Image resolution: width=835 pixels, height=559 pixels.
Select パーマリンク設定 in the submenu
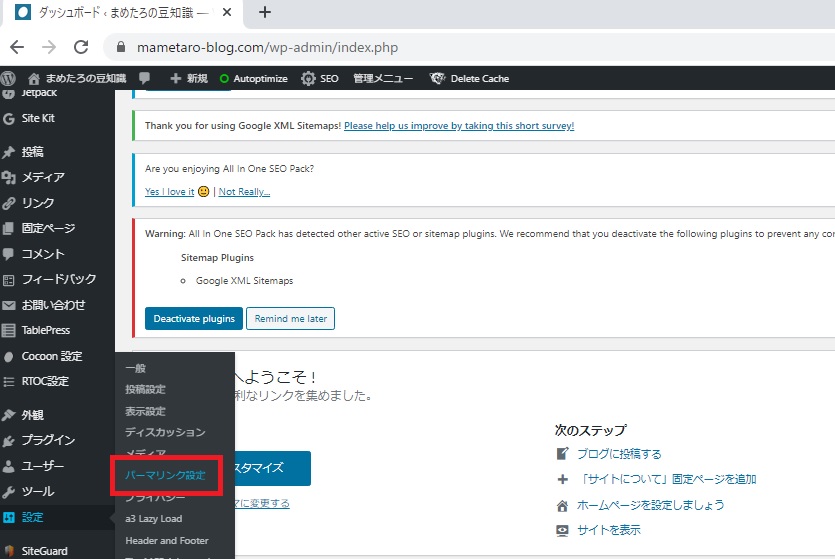pyautogui.click(x=165, y=475)
